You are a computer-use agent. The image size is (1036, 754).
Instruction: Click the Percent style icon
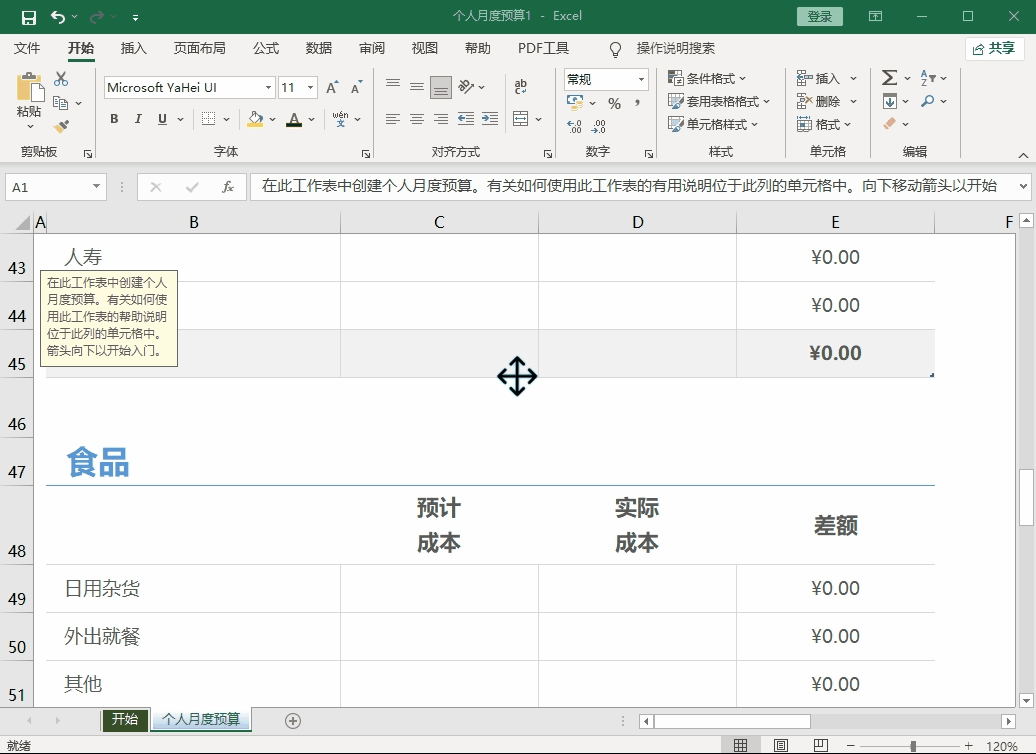click(x=614, y=103)
